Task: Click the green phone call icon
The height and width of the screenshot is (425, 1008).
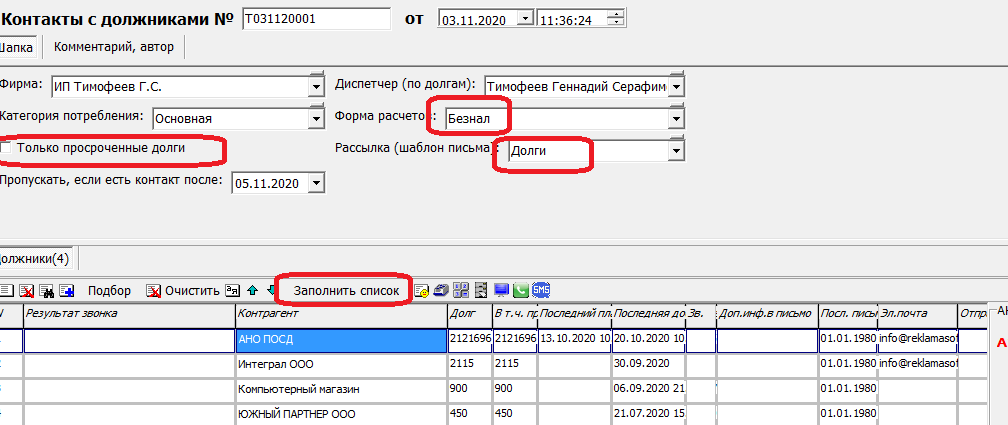Action: click(x=521, y=290)
